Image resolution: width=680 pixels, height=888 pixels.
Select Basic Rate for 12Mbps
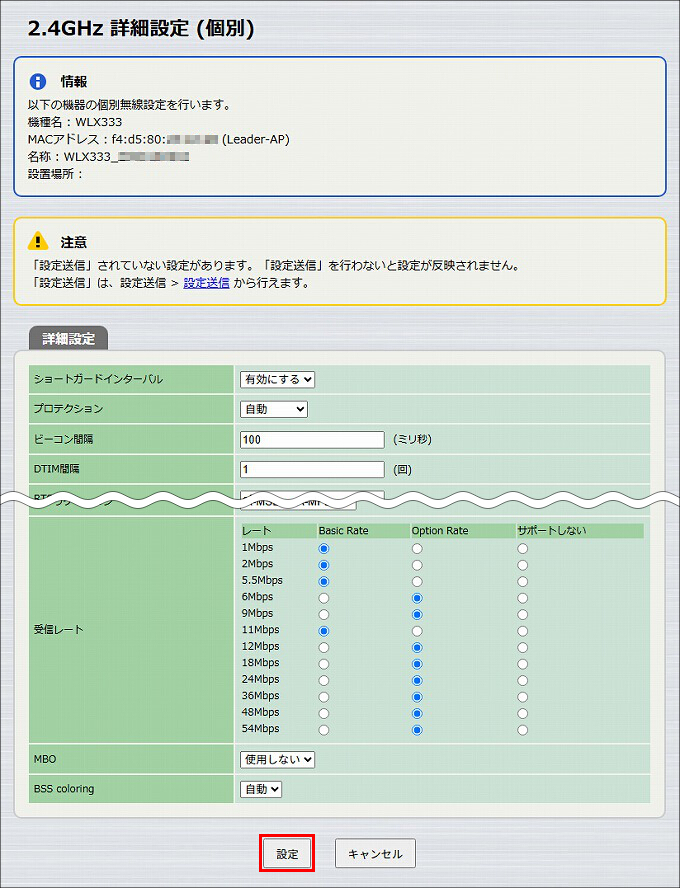pyautogui.click(x=324, y=647)
